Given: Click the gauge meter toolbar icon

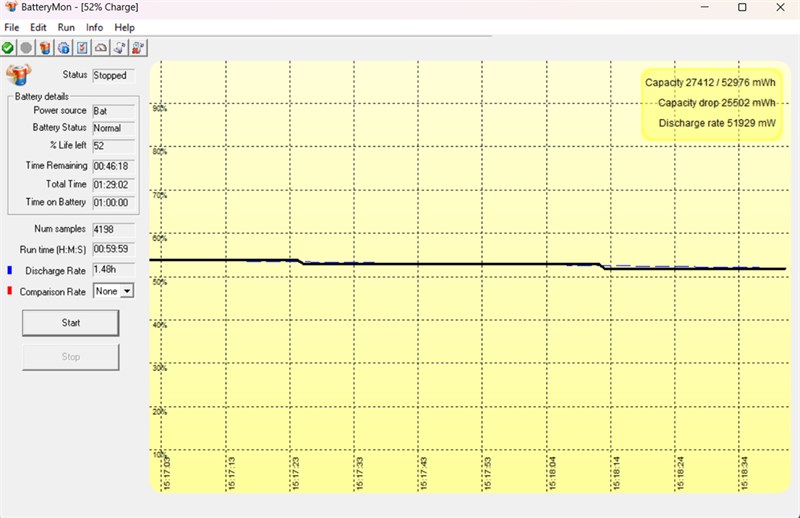Looking at the screenshot, I should 101,48.
